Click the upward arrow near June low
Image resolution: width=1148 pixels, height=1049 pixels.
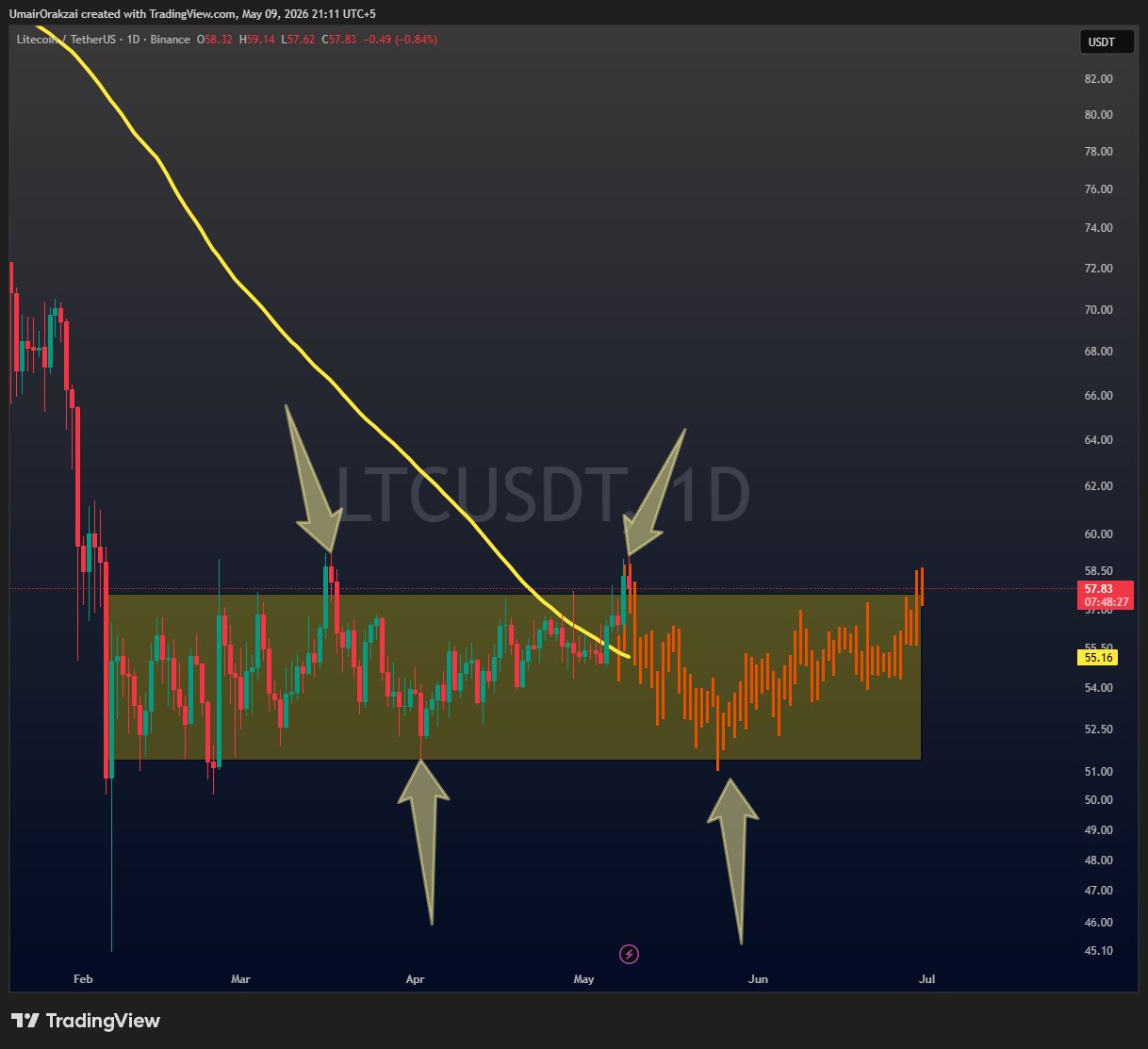click(x=733, y=860)
